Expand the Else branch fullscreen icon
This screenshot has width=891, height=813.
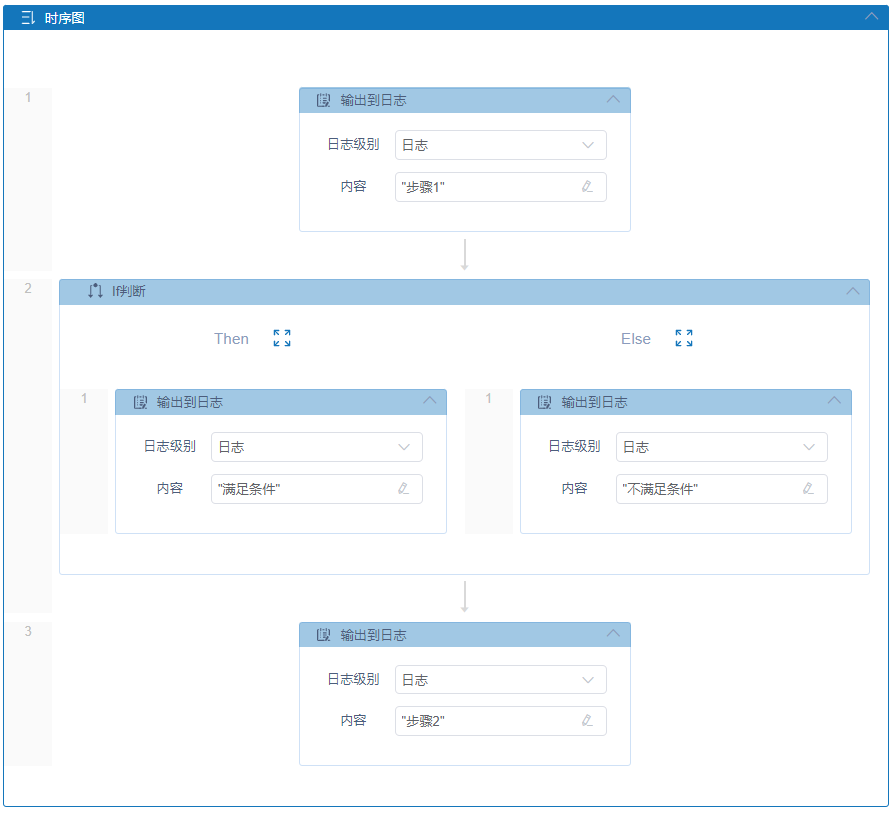[684, 338]
